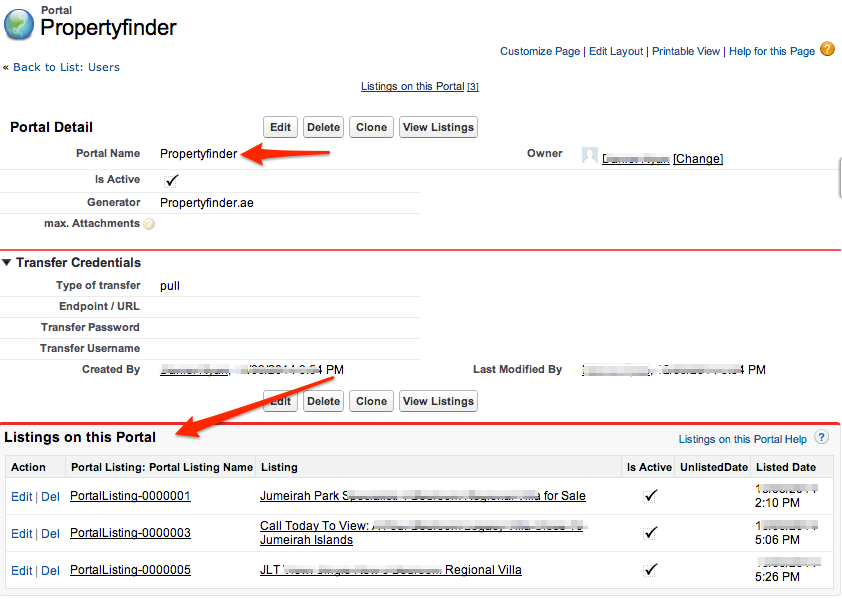Click the top Edit button
The width and height of the screenshot is (842, 599).
tap(280, 127)
